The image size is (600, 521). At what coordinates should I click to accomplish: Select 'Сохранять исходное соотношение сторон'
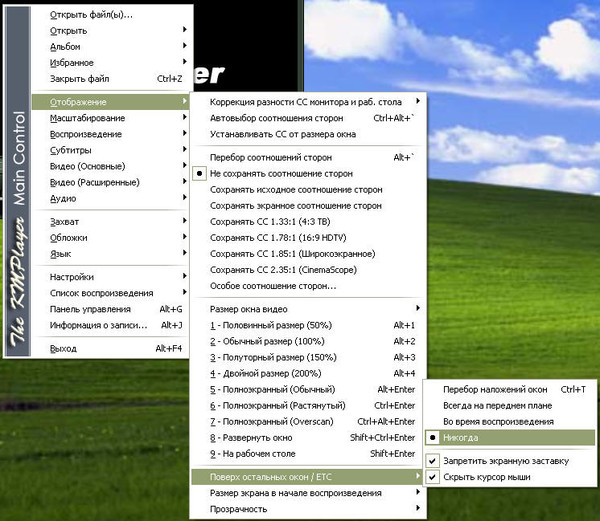point(308,190)
